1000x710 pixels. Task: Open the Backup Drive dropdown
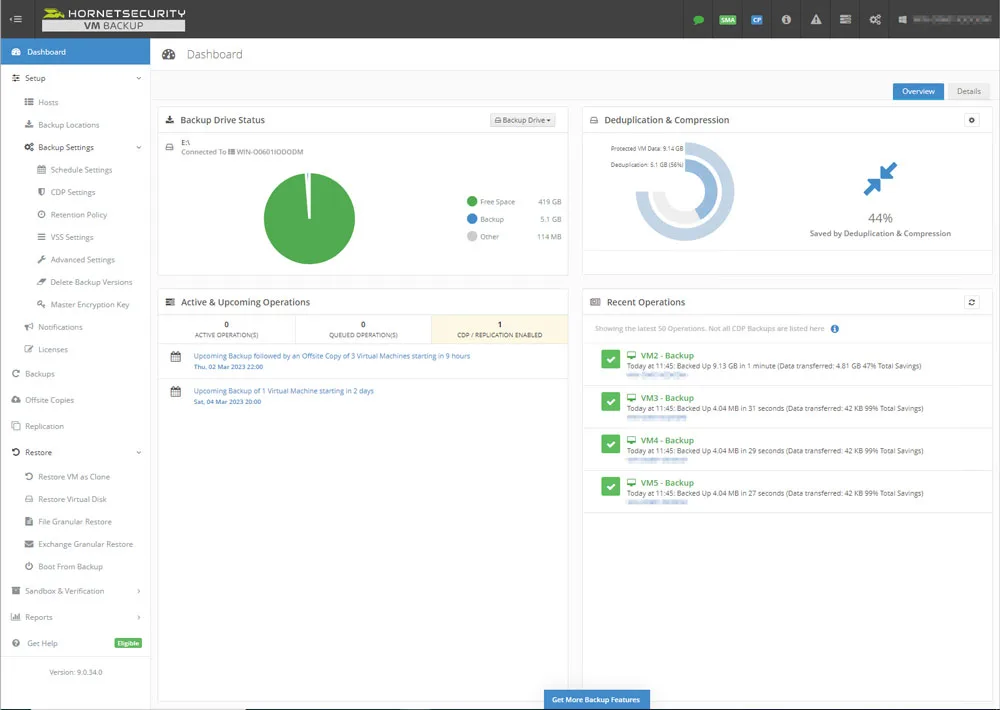(x=521, y=120)
